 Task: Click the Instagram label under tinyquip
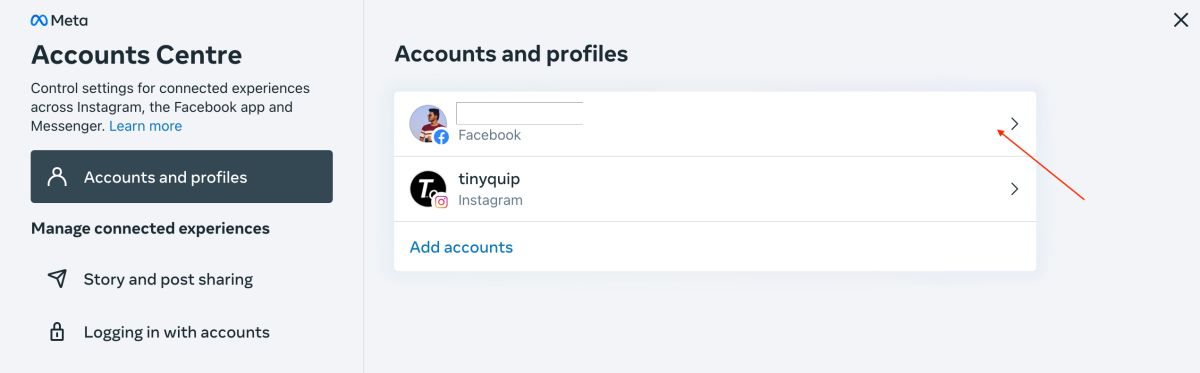pos(490,200)
